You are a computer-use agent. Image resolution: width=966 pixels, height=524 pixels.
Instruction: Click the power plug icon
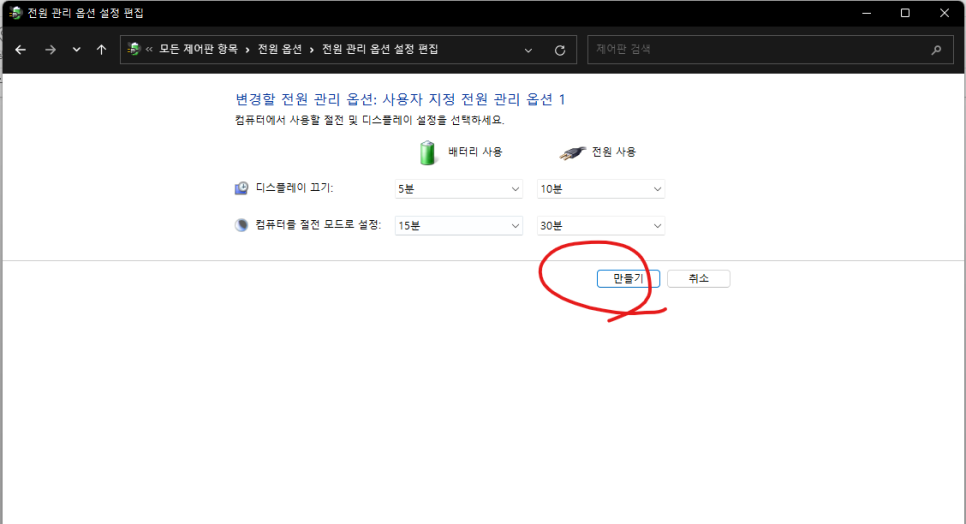572,153
